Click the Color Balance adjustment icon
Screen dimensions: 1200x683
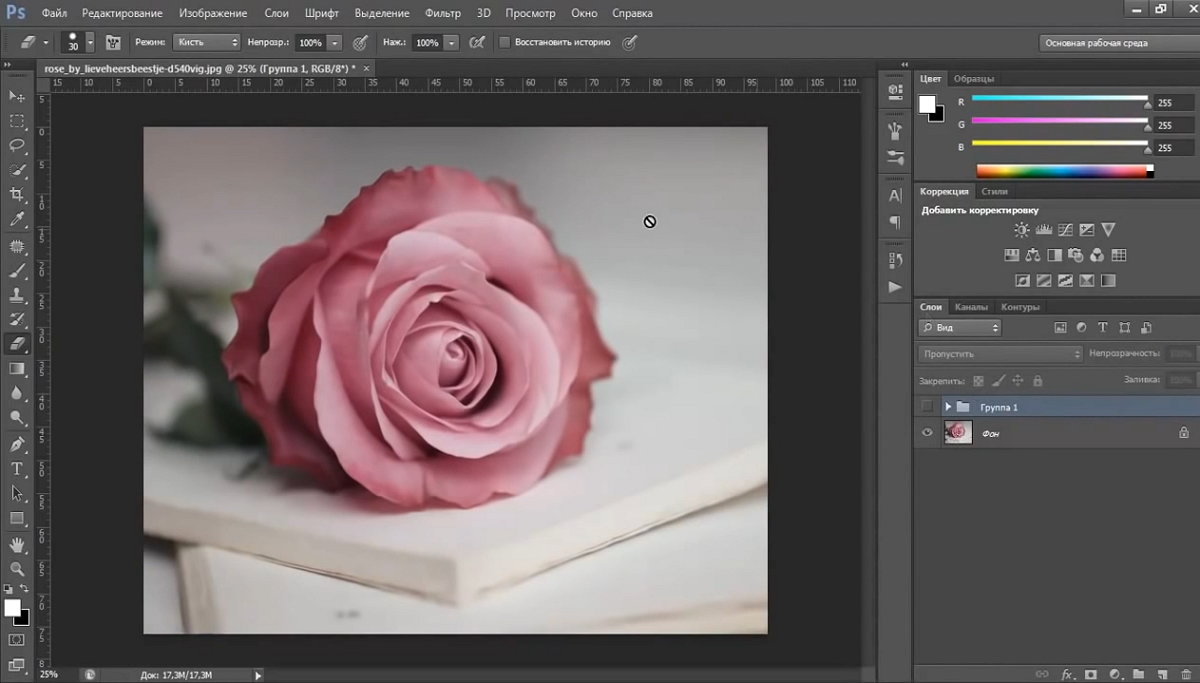[1033, 255]
